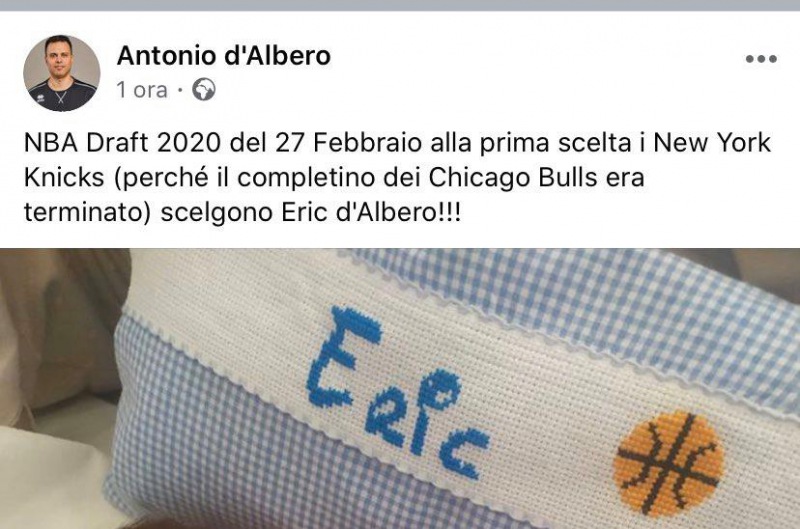This screenshot has height=529, width=800.
Task: Click the large embroidered letter 'E'
Action: pyautogui.click(x=340, y=358)
